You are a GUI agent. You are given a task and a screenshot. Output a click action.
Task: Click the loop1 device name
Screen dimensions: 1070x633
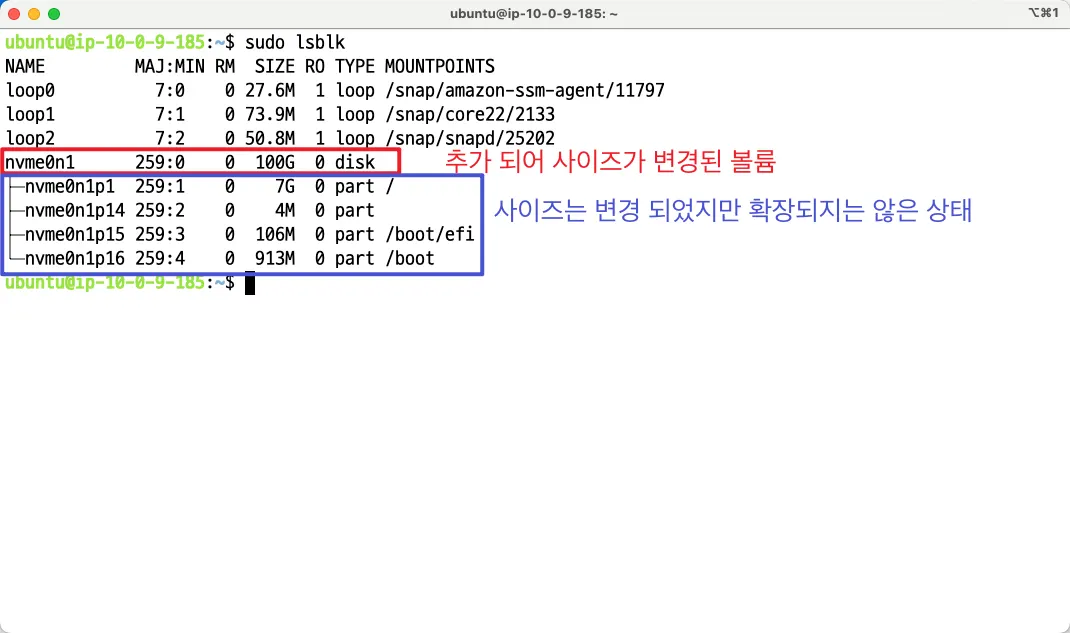[x=30, y=115]
